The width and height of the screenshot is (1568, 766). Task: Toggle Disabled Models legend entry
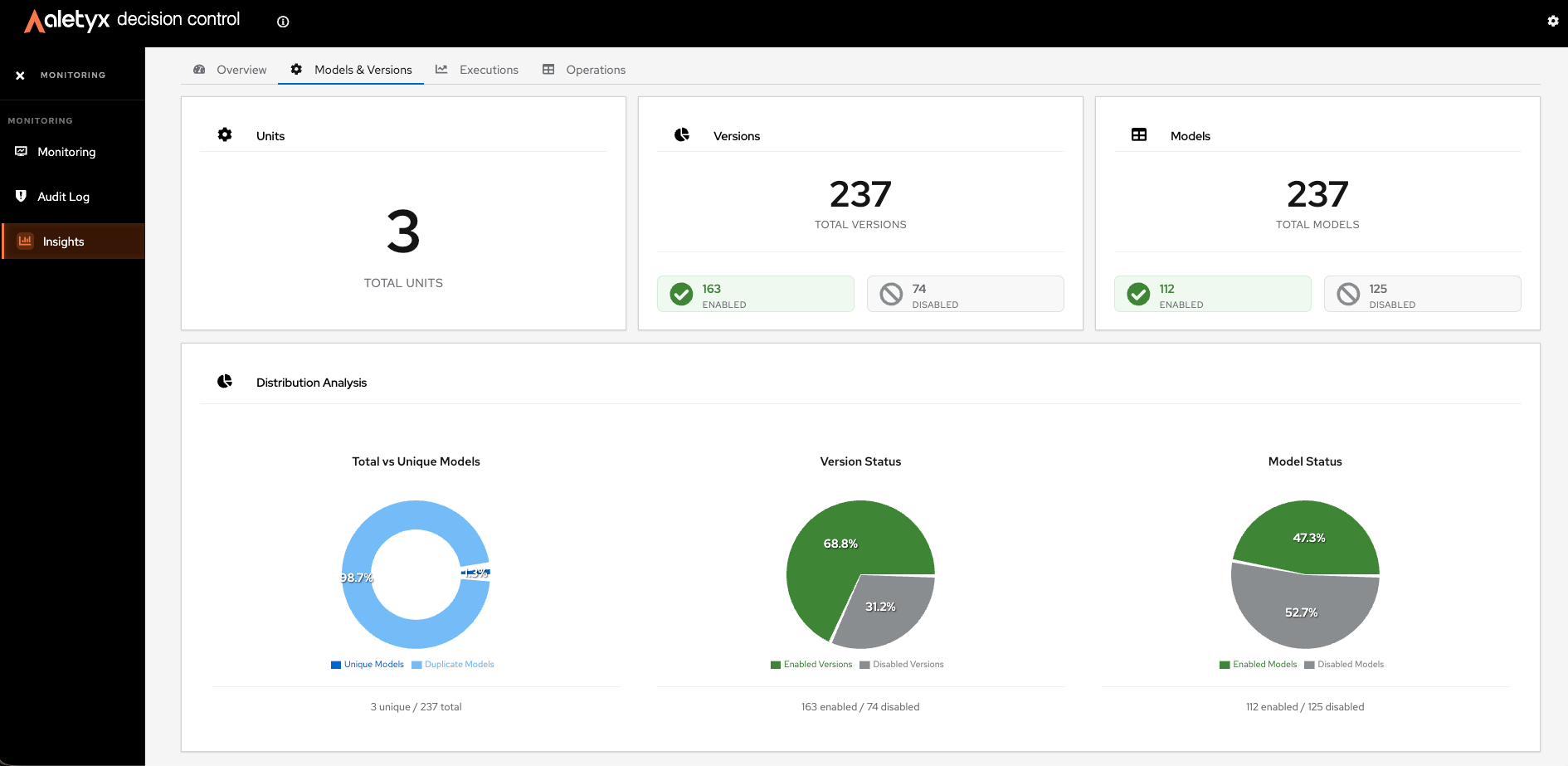click(1344, 665)
